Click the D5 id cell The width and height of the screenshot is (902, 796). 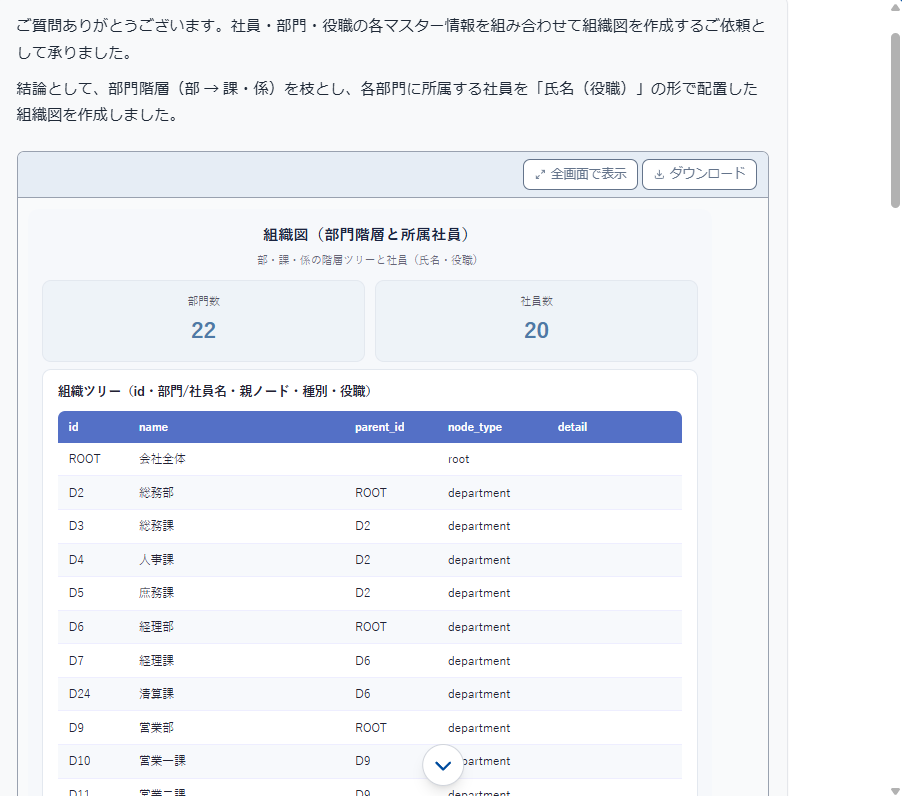coord(76,593)
